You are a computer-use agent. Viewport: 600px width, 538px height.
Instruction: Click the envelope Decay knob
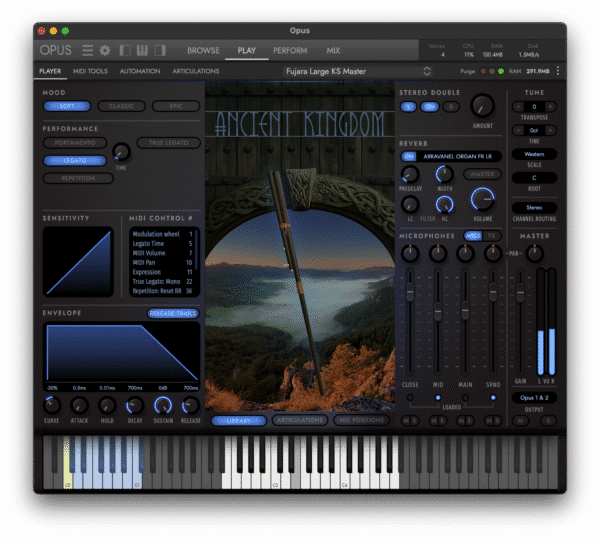135,406
